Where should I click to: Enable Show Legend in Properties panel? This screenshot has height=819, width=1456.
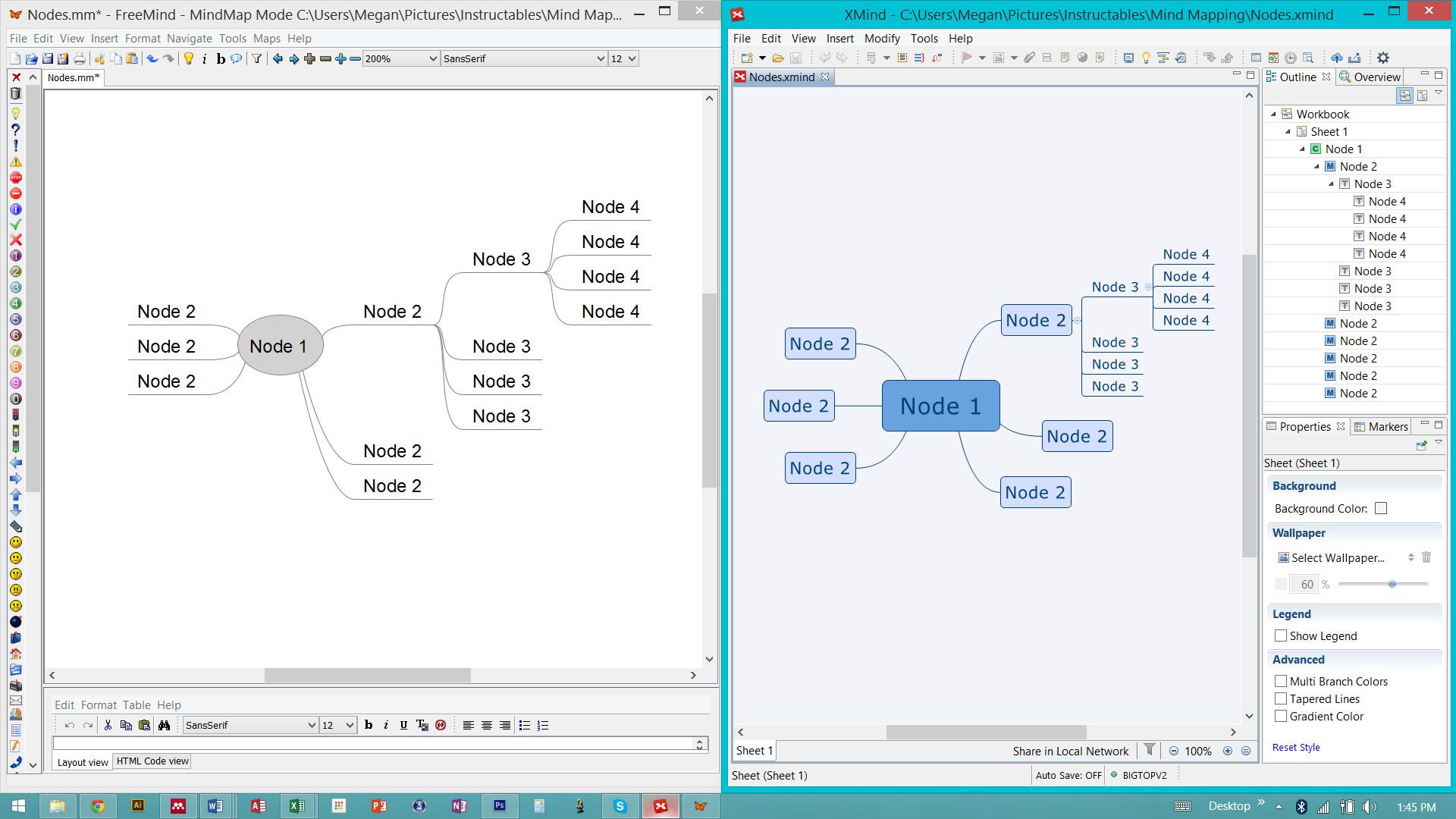pyautogui.click(x=1282, y=635)
